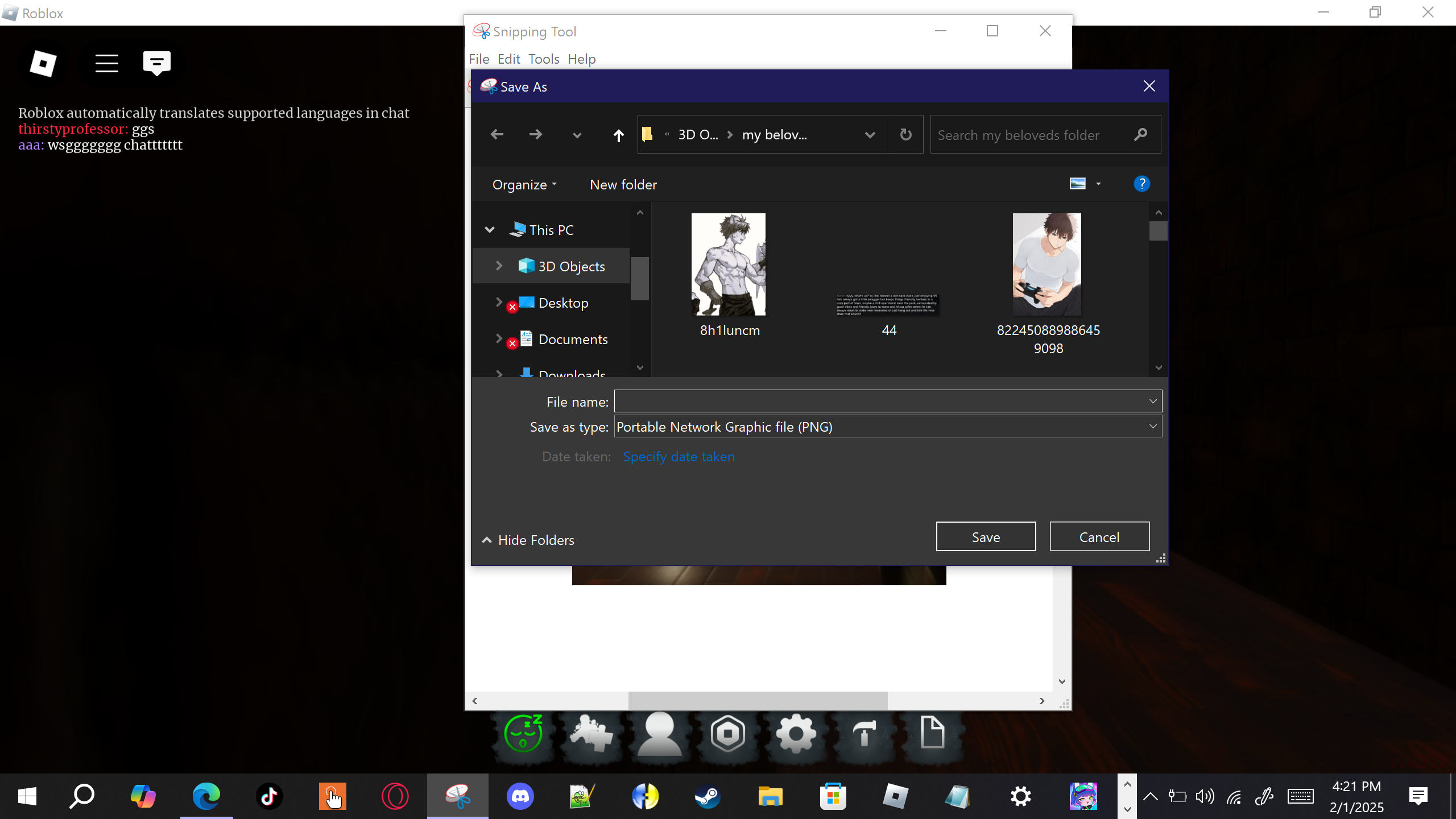Click the Up one level arrow
Image resolution: width=1456 pixels, height=819 pixels.
(618, 135)
